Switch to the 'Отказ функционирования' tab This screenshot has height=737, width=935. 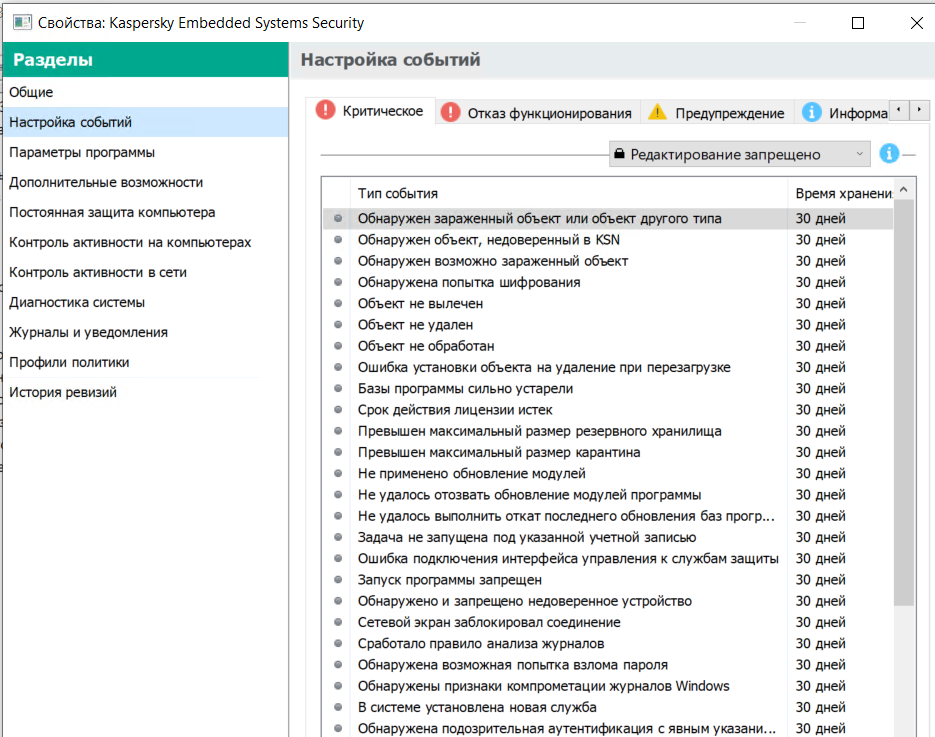(549, 113)
